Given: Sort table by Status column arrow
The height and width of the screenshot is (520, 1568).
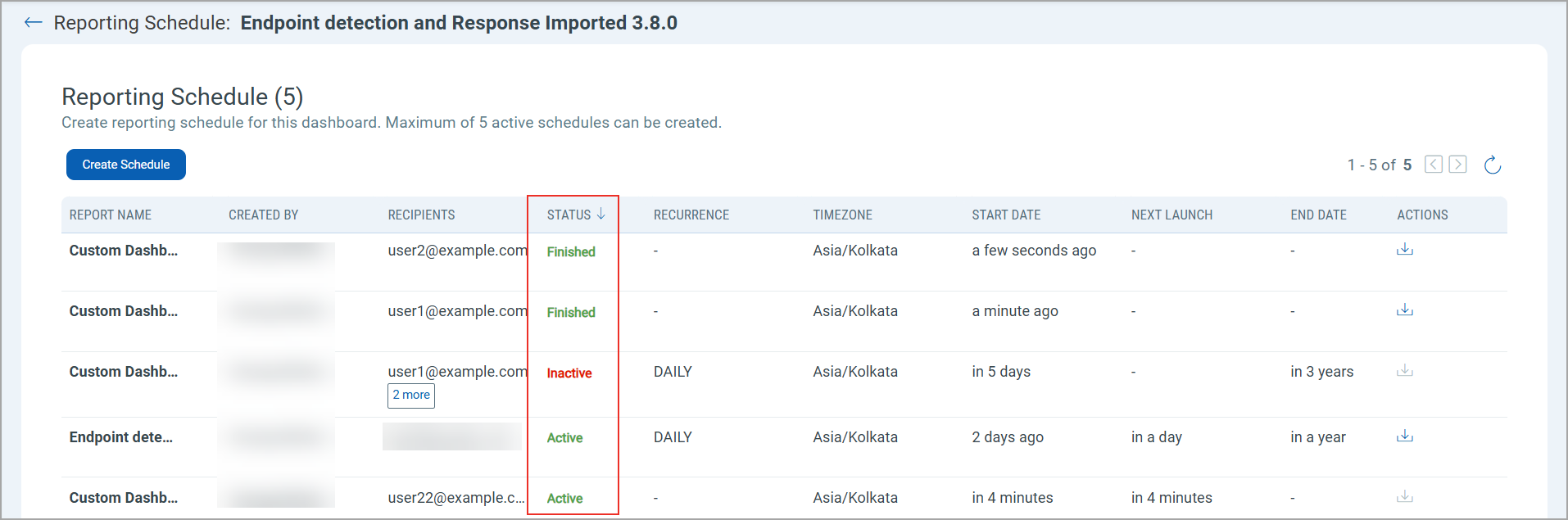Looking at the screenshot, I should (x=601, y=214).
